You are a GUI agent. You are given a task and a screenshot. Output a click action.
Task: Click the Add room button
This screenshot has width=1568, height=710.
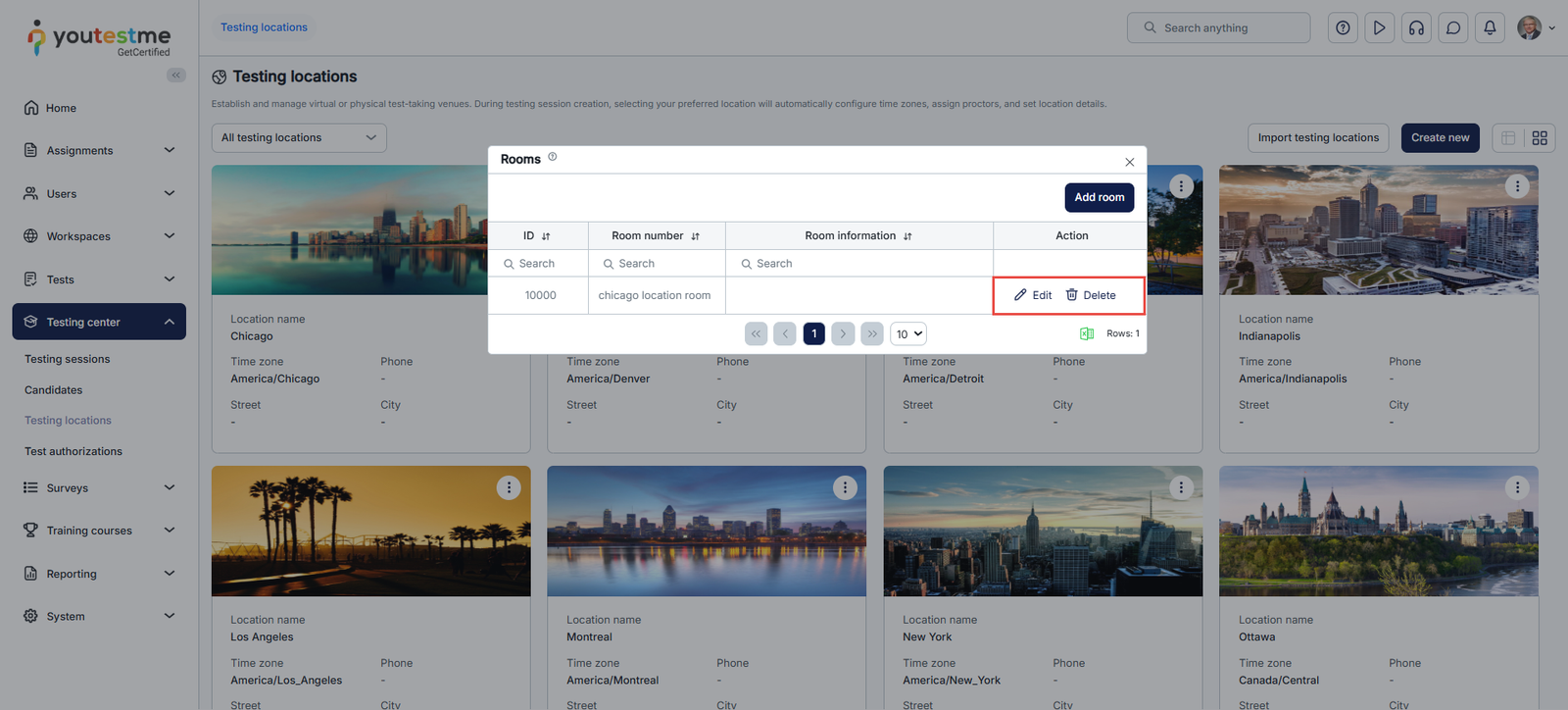(1099, 197)
